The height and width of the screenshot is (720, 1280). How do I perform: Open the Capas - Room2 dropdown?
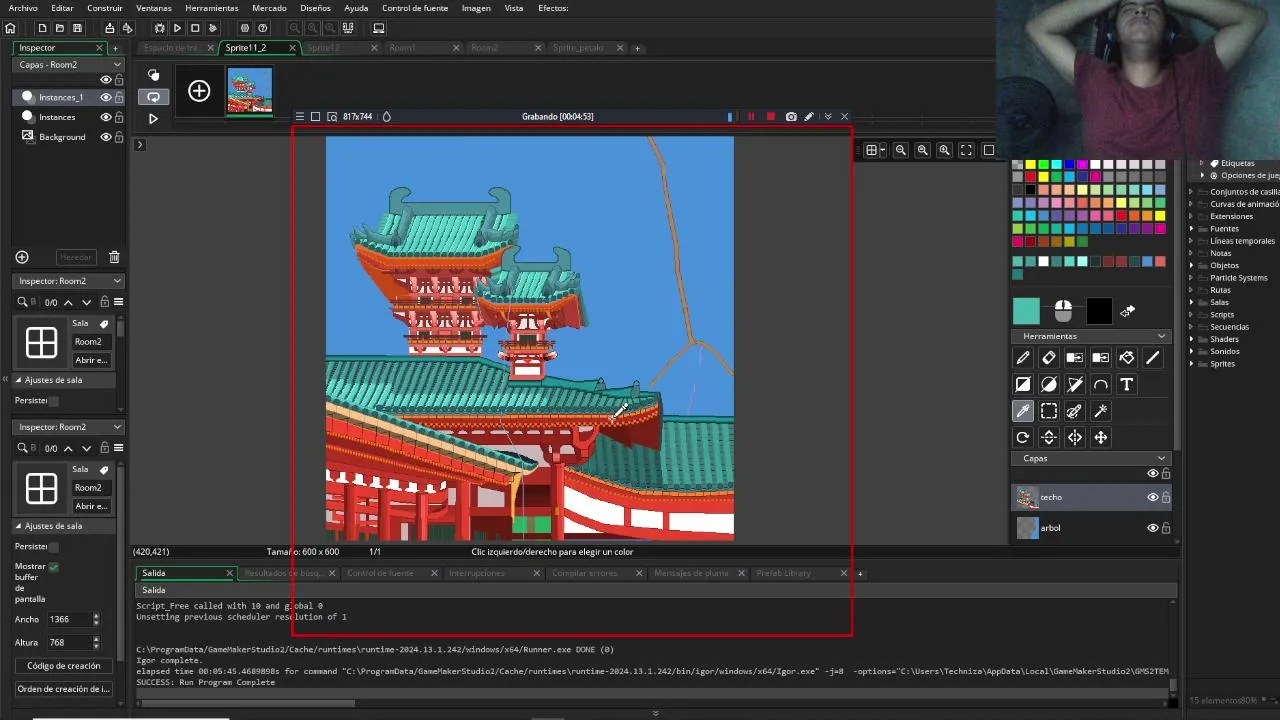tap(68, 64)
